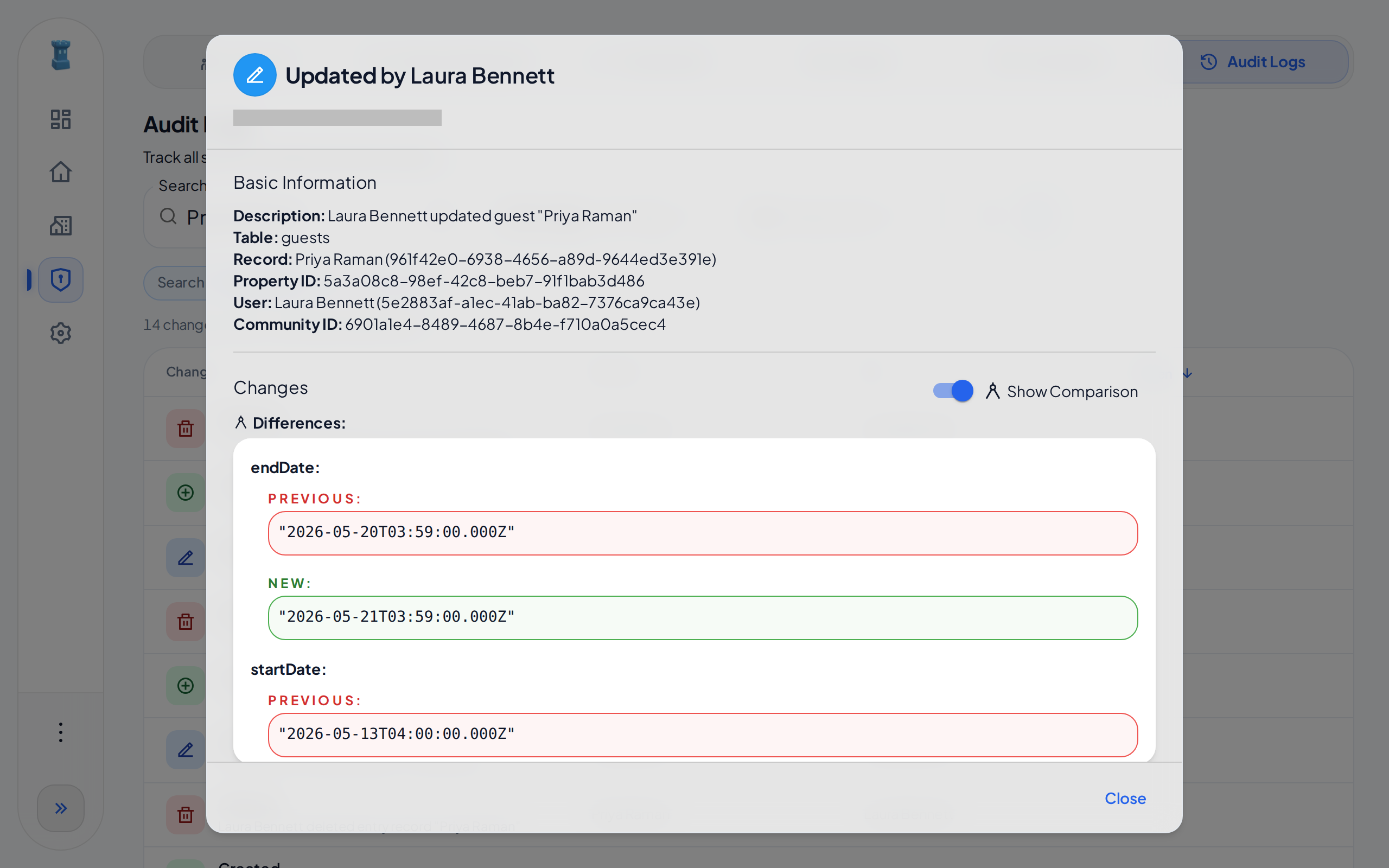Click the compass icon beside Show Comparison
The image size is (1389, 868).
coord(992,391)
